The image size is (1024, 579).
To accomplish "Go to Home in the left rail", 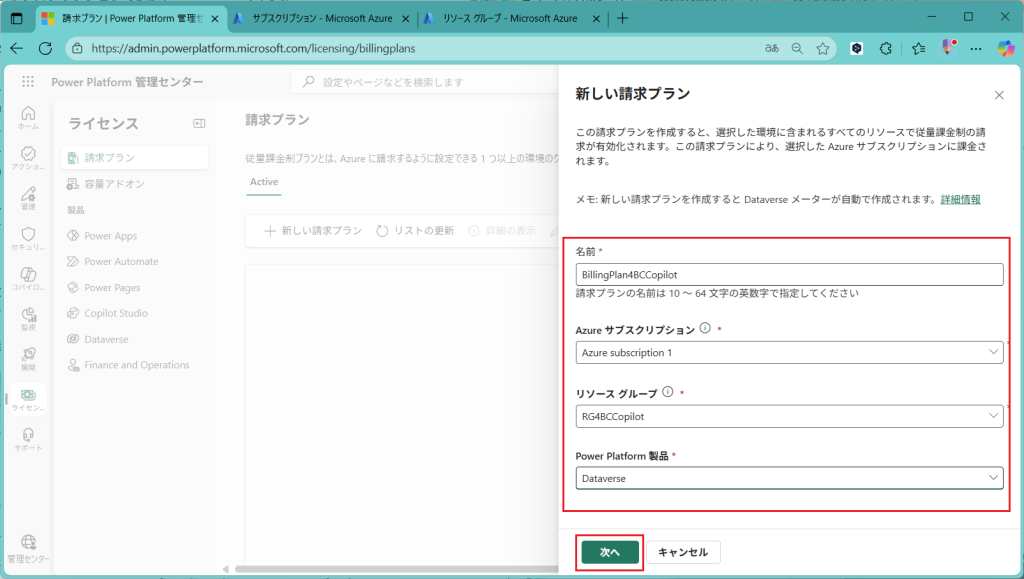I will 28,117.
